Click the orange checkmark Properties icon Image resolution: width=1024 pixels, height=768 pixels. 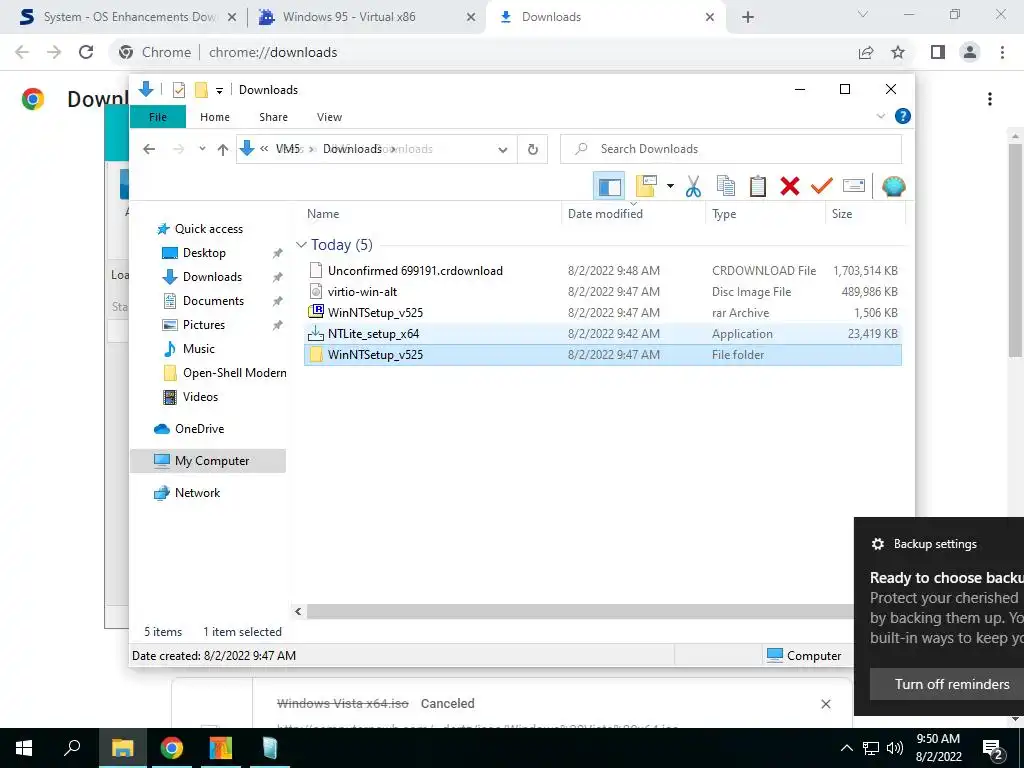pos(822,187)
